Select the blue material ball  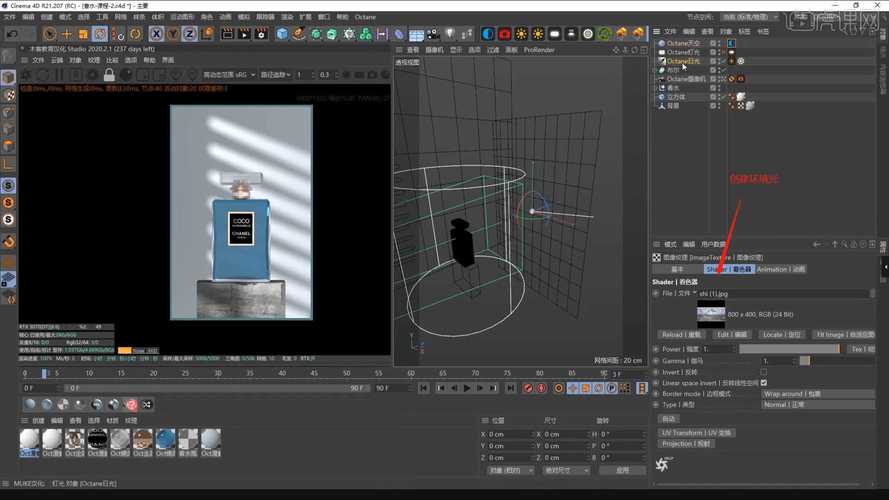coord(166,439)
